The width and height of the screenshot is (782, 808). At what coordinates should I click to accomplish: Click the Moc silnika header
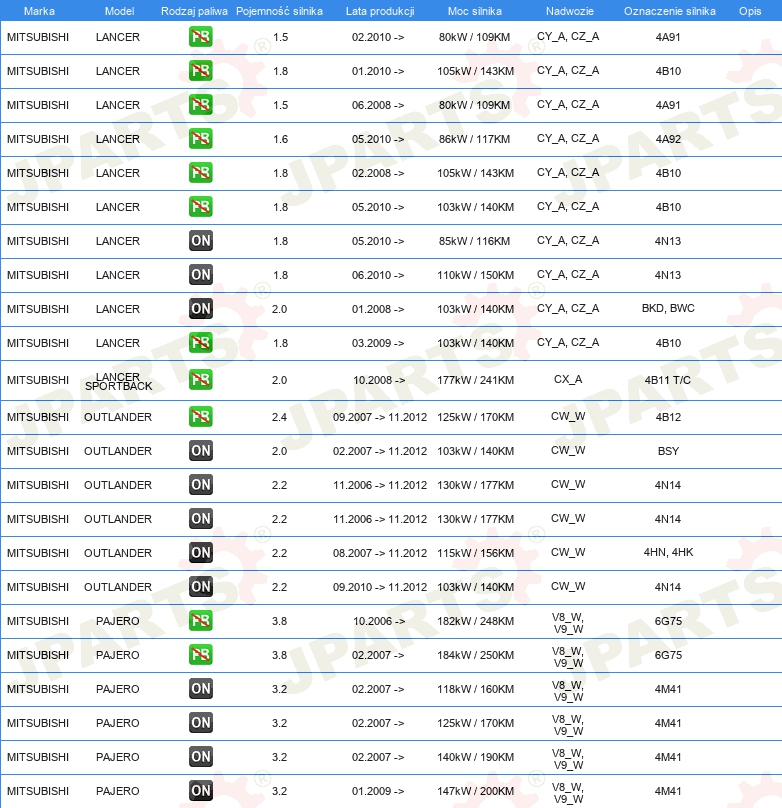coord(475,10)
